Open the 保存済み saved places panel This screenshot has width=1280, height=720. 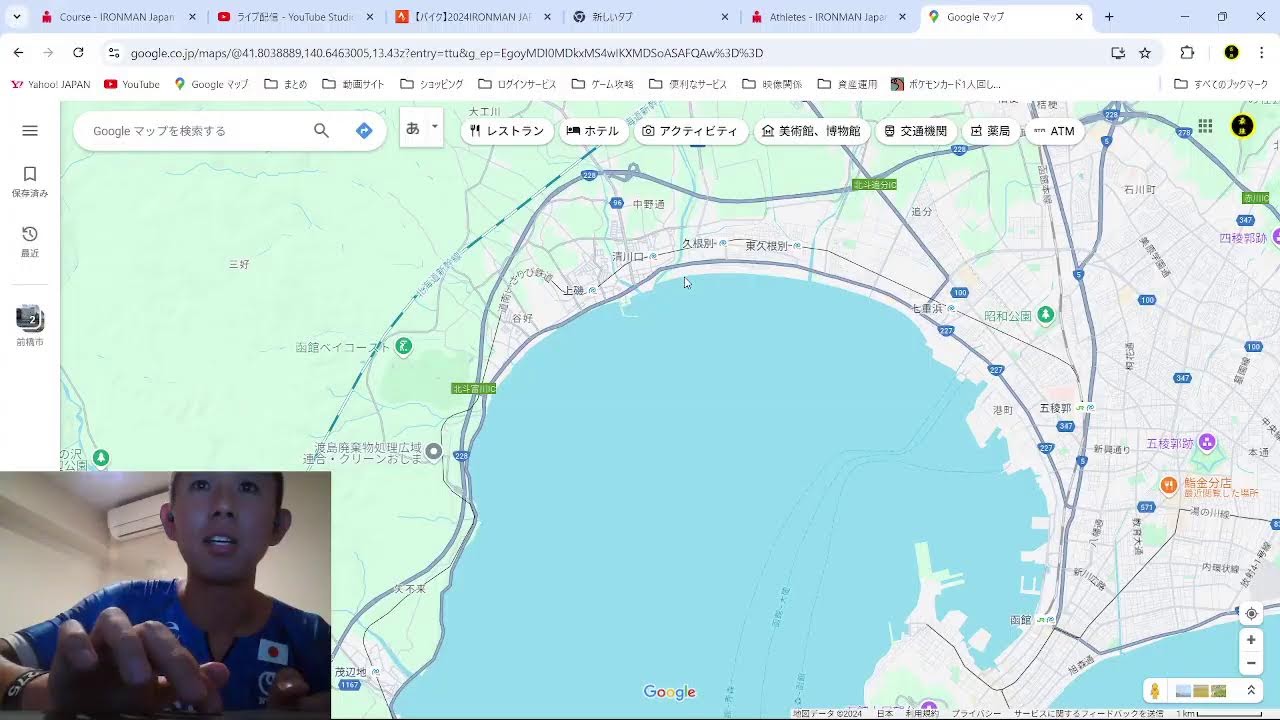pyautogui.click(x=30, y=182)
